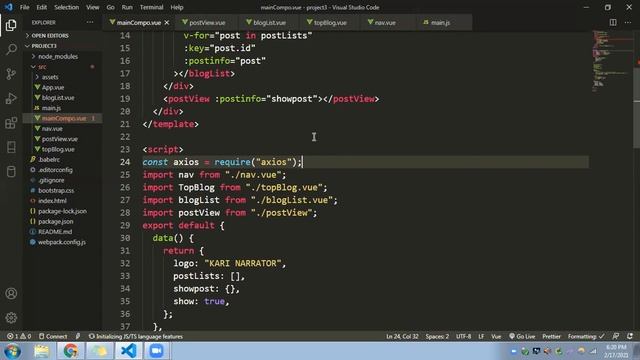
Task: Click the feedback icon in status bar
Action: [616, 336]
